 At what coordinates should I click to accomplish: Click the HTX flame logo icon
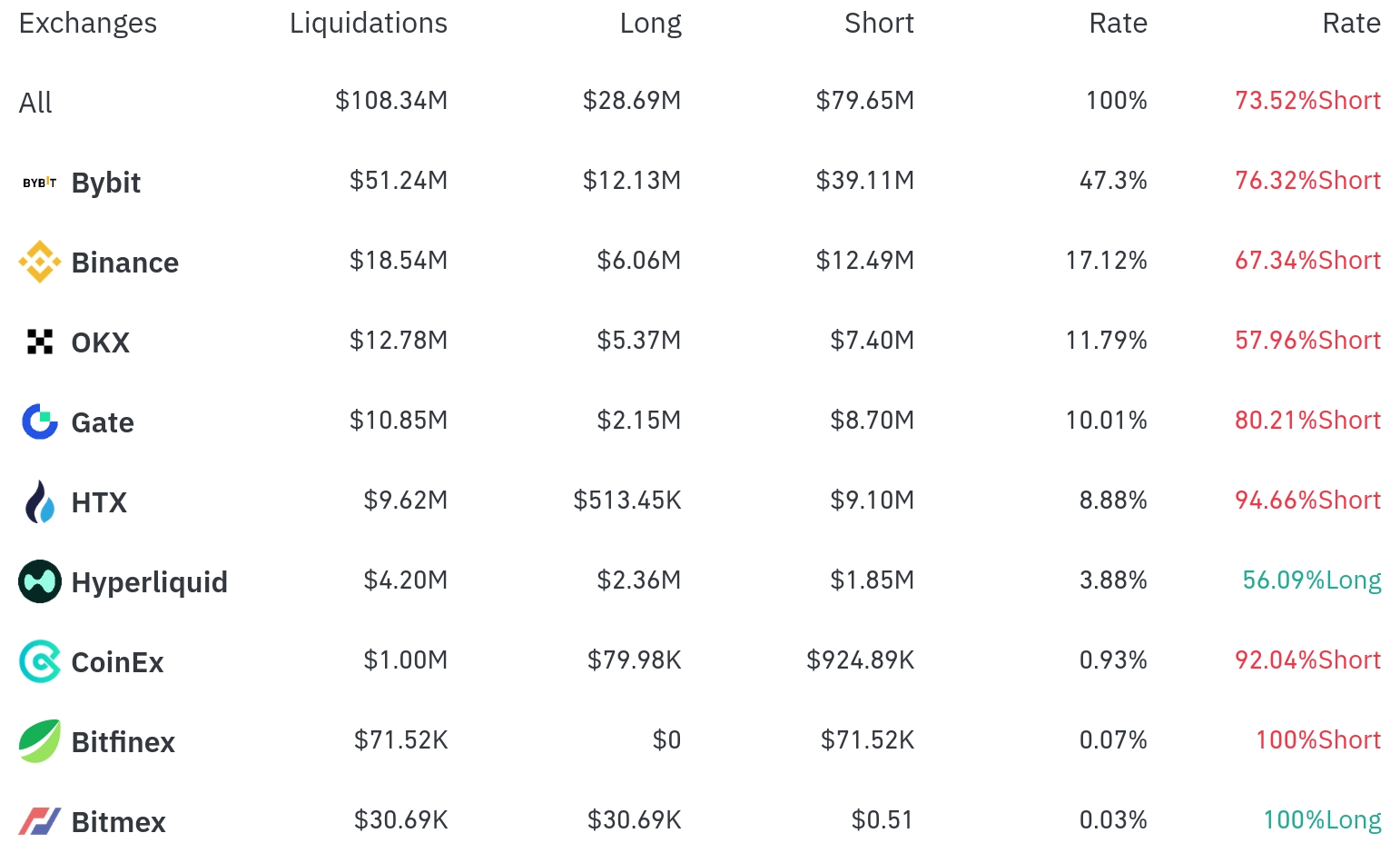[39, 501]
